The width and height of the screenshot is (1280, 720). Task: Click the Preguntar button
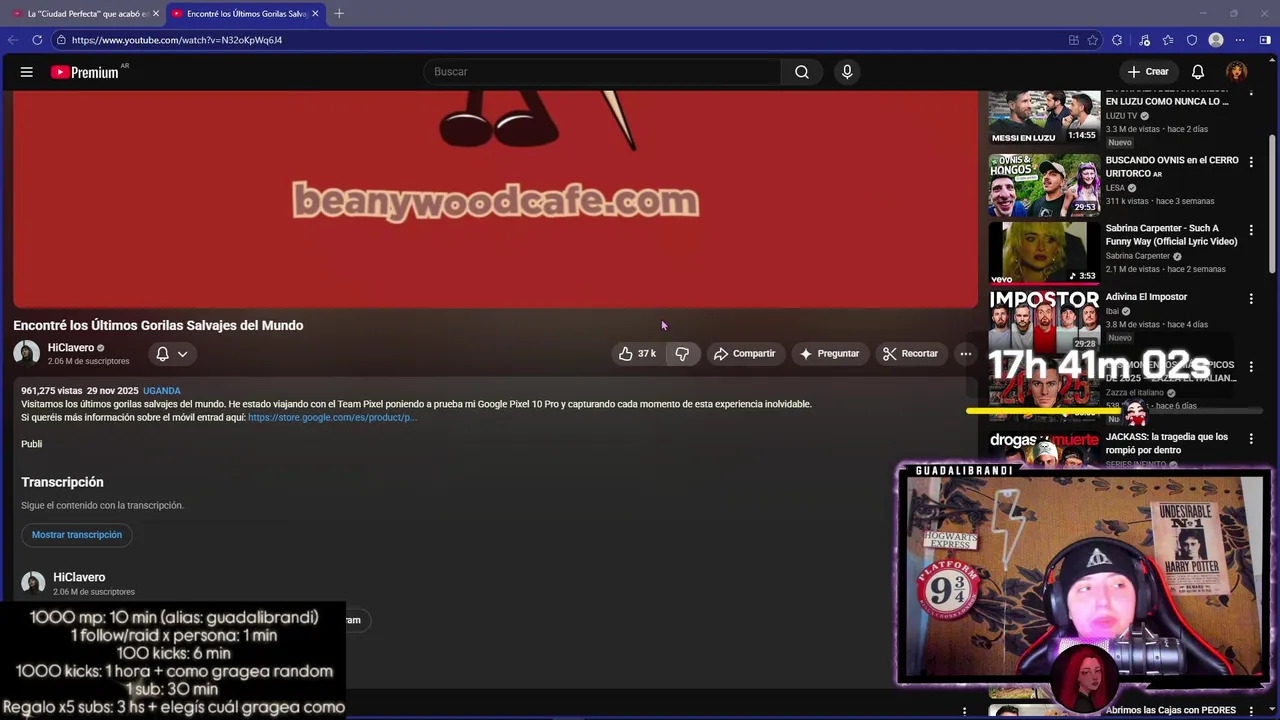[828, 353]
